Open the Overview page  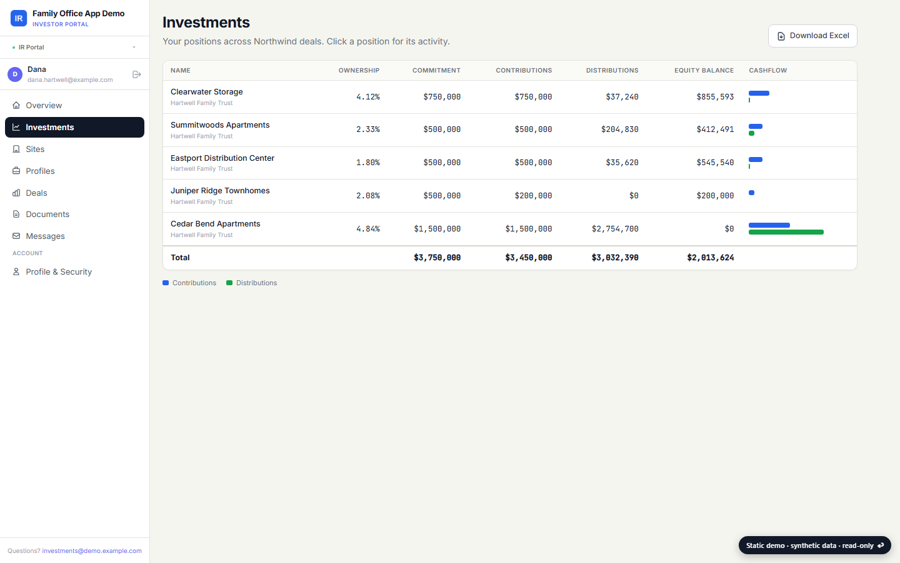[x=75, y=105]
